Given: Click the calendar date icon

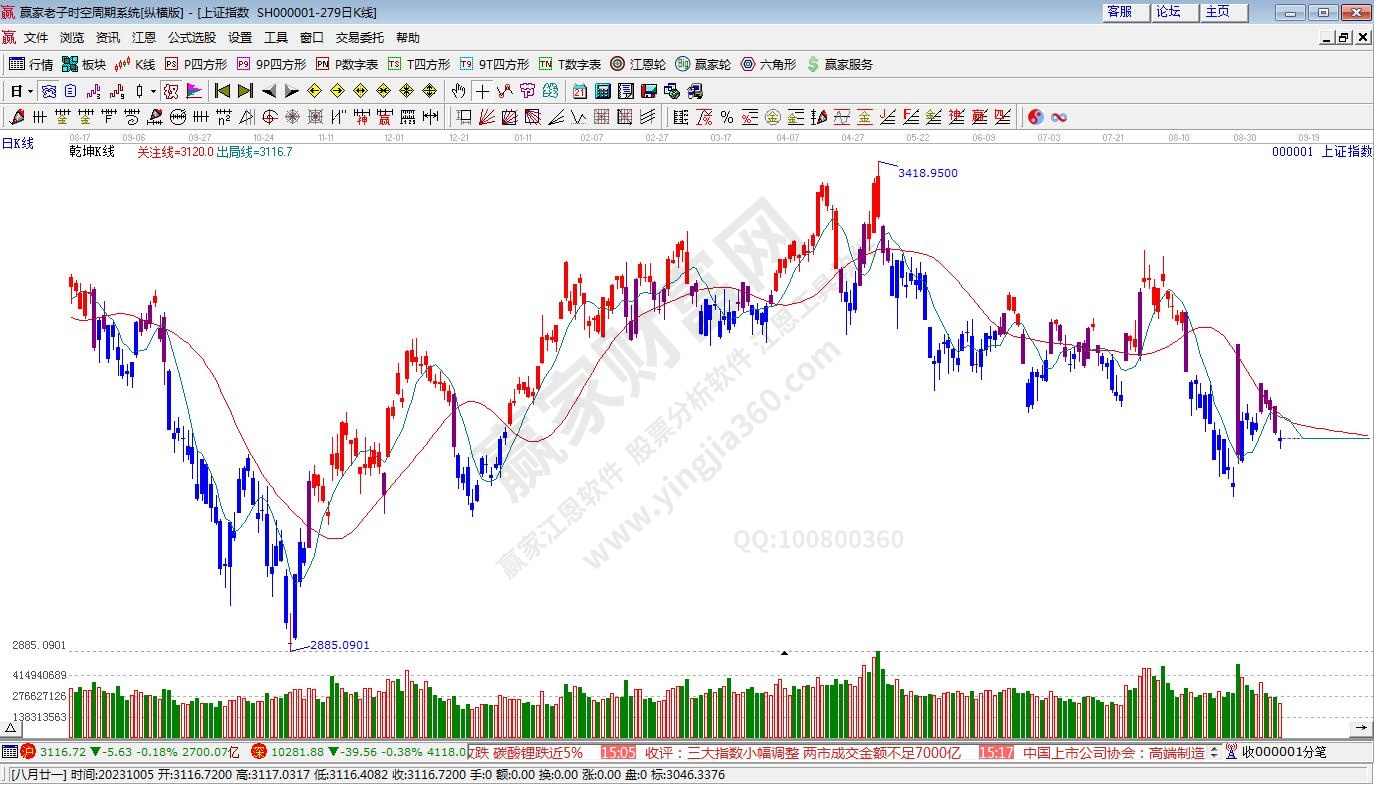Looking at the screenshot, I should click(580, 91).
